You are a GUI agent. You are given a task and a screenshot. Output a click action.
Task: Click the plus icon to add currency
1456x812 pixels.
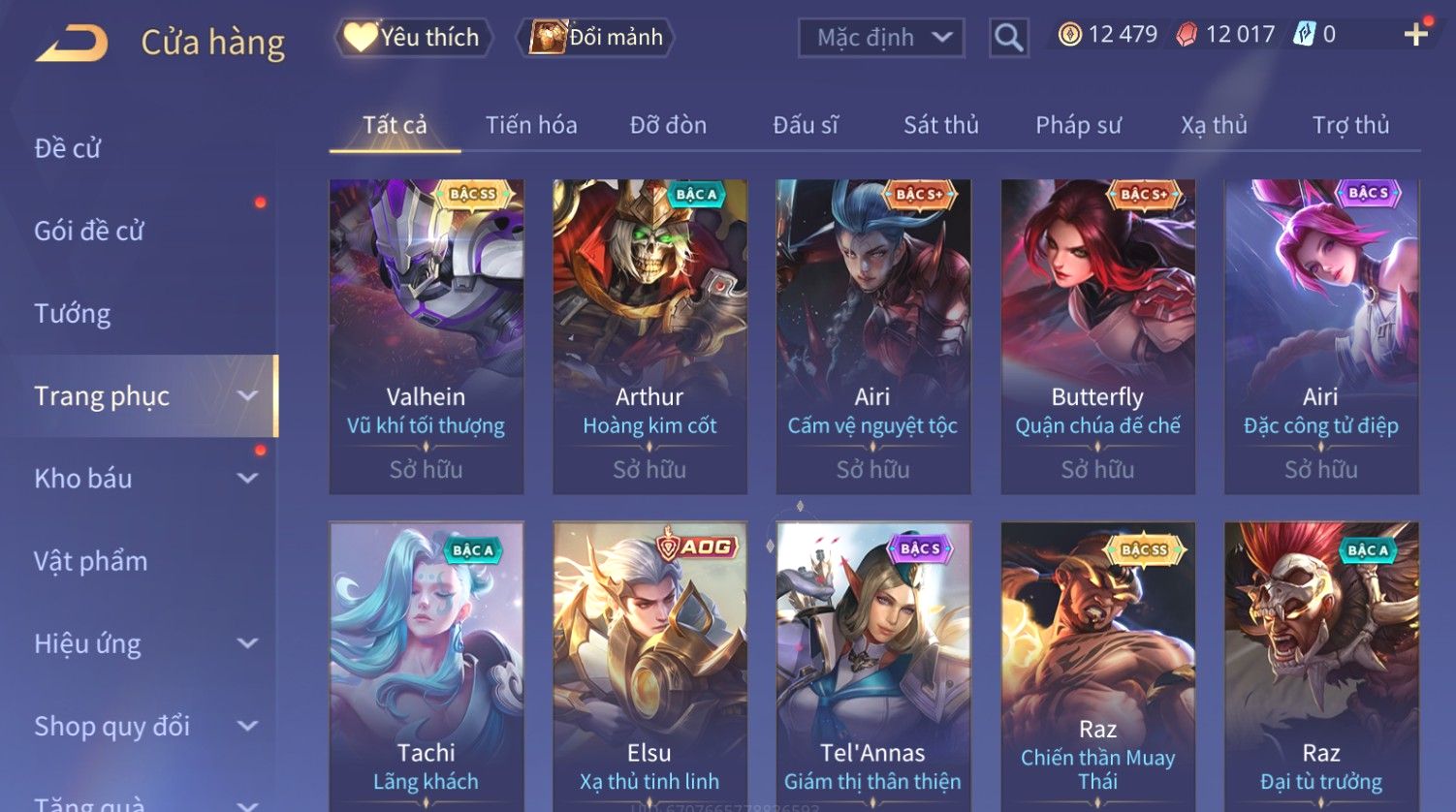pos(1416,35)
